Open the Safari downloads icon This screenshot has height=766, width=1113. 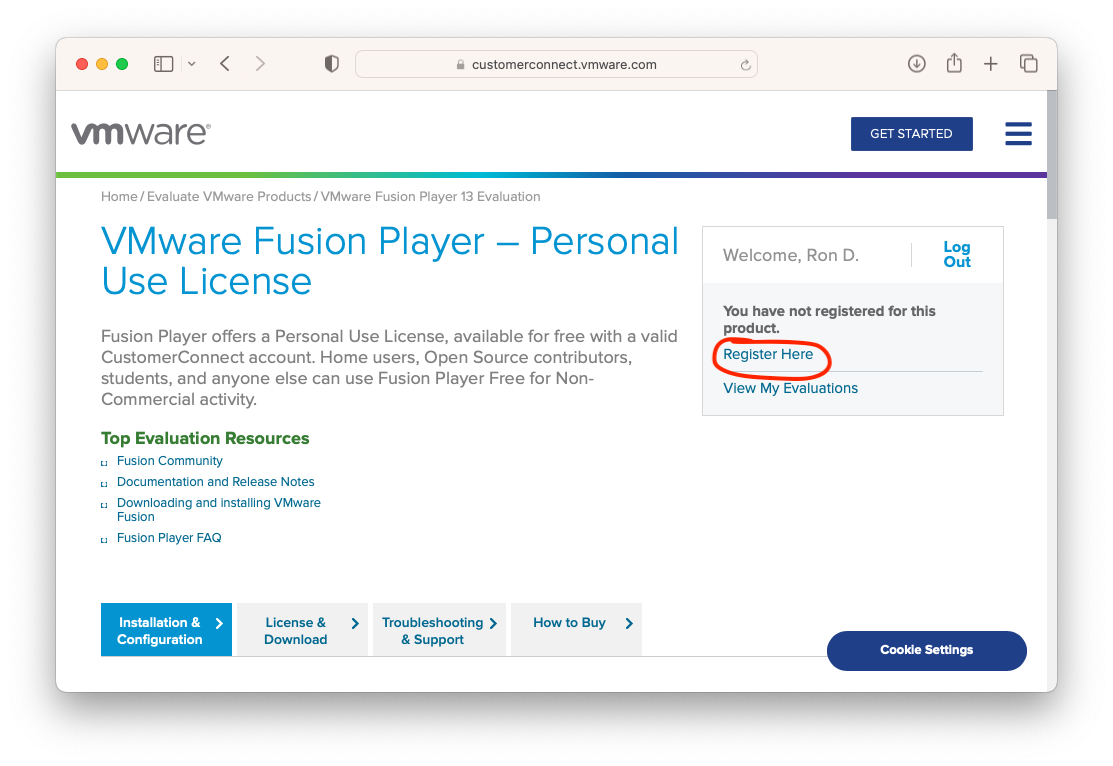coord(916,64)
